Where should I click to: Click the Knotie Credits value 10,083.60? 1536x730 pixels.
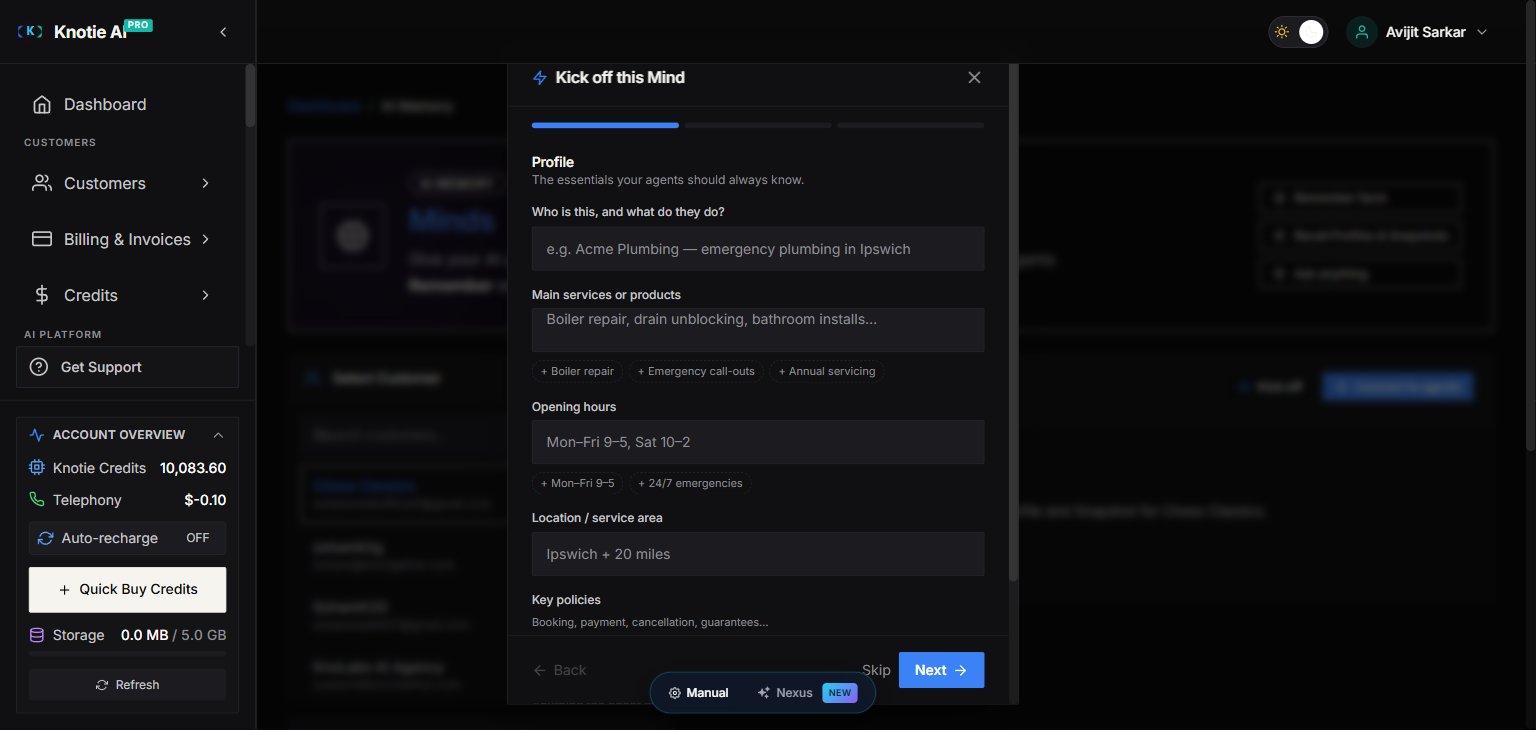(193, 467)
